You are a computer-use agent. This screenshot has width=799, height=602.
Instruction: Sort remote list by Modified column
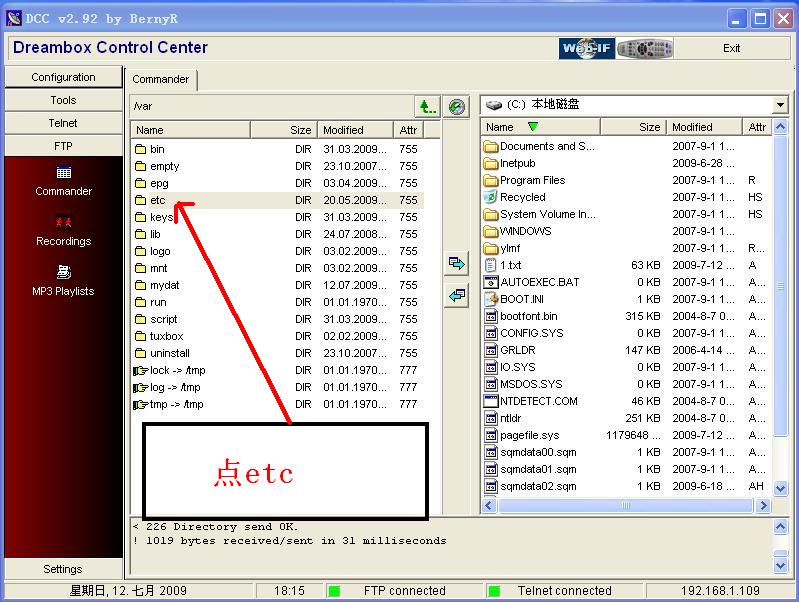(356, 130)
